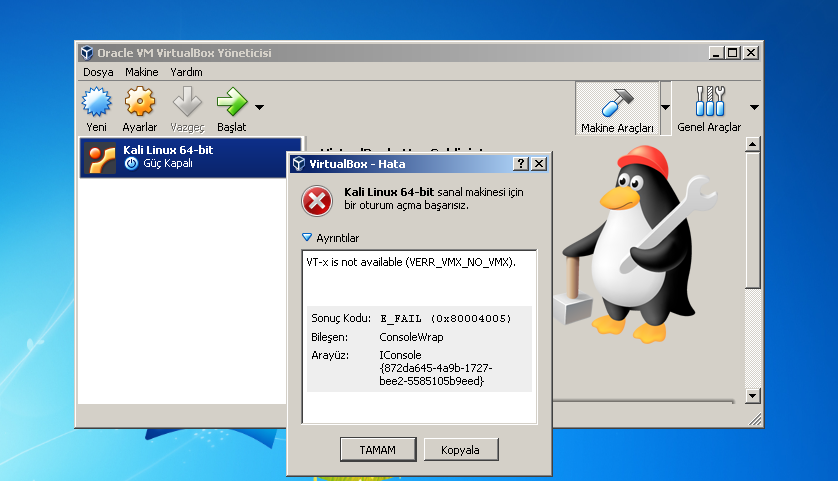The height and width of the screenshot is (481, 838).
Task: Open the Makine Araçları dropdown arrow
Action: click(x=665, y=107)
